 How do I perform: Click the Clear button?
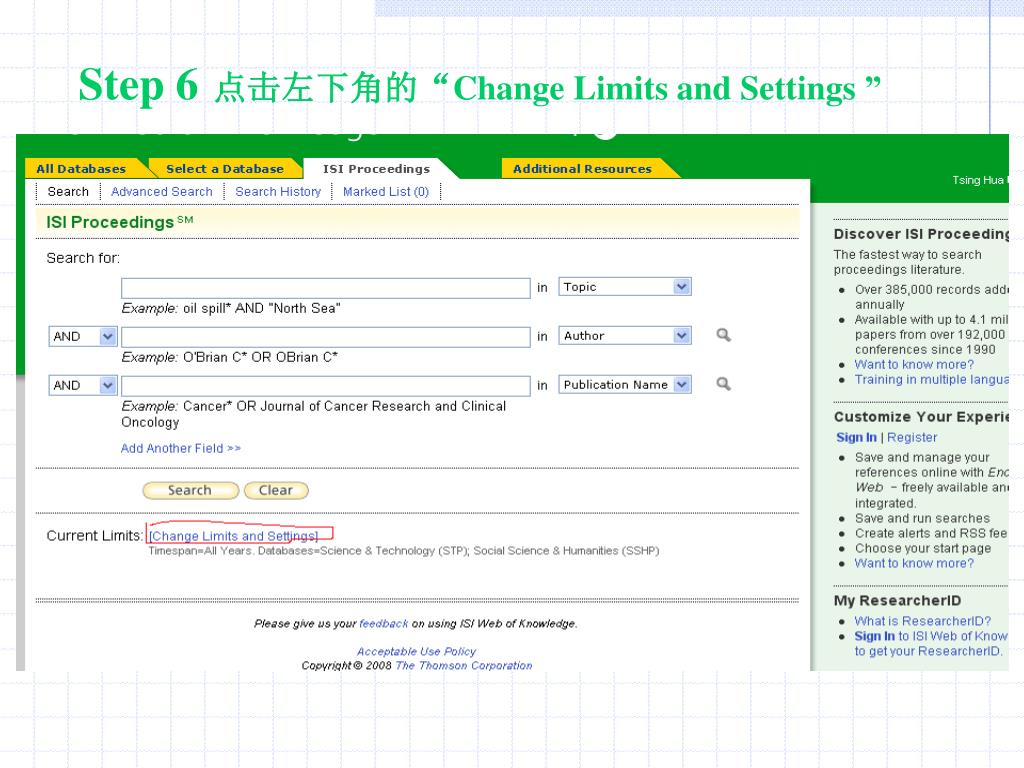[x=276, y=490]
